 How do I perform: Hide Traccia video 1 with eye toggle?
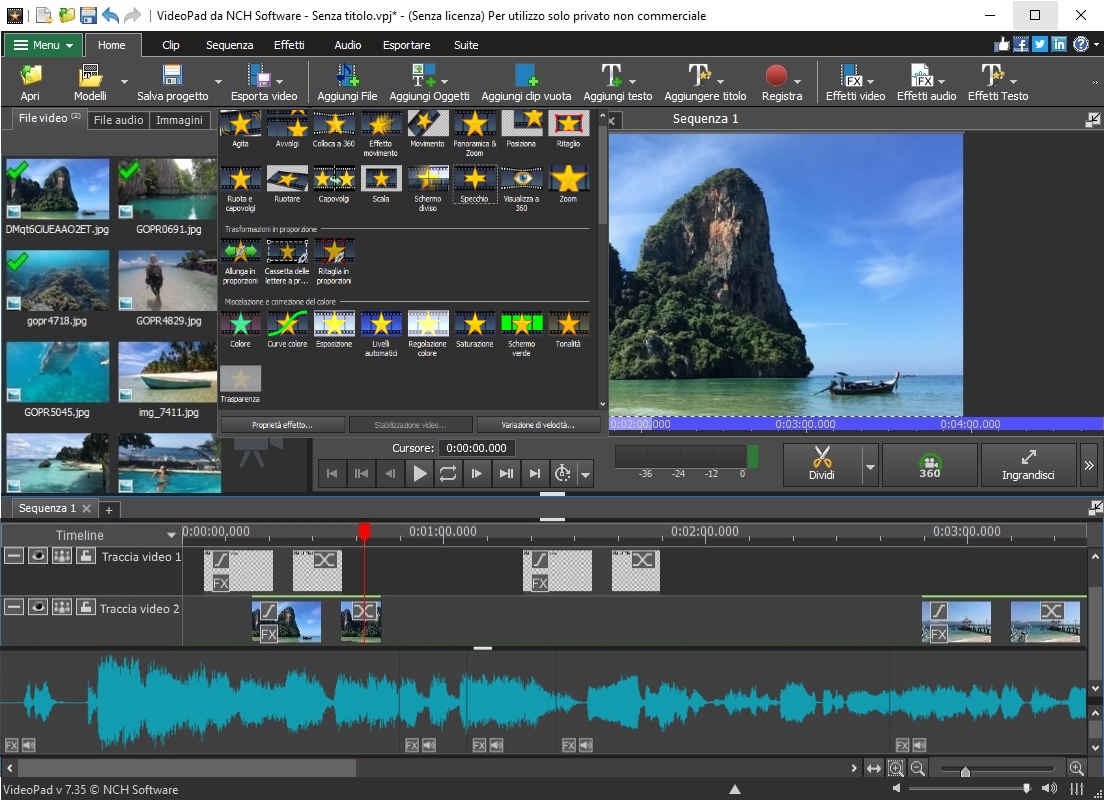(x=37, y=556)
